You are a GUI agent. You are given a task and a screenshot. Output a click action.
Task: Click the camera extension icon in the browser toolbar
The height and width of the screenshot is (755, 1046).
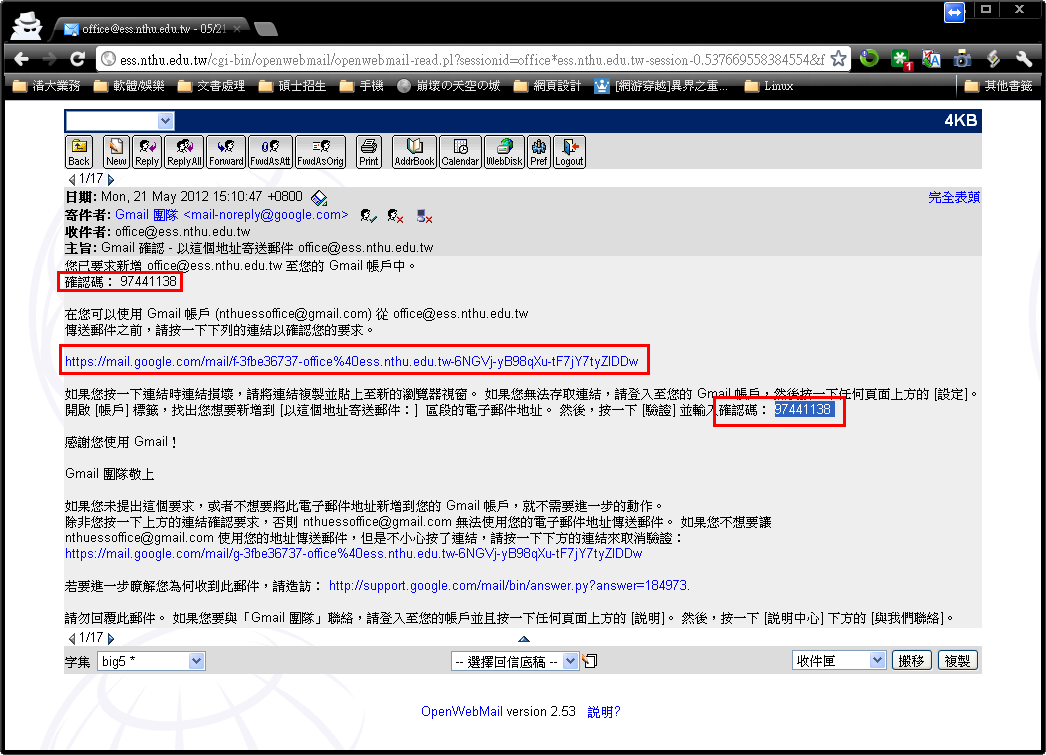pos(962,59)
